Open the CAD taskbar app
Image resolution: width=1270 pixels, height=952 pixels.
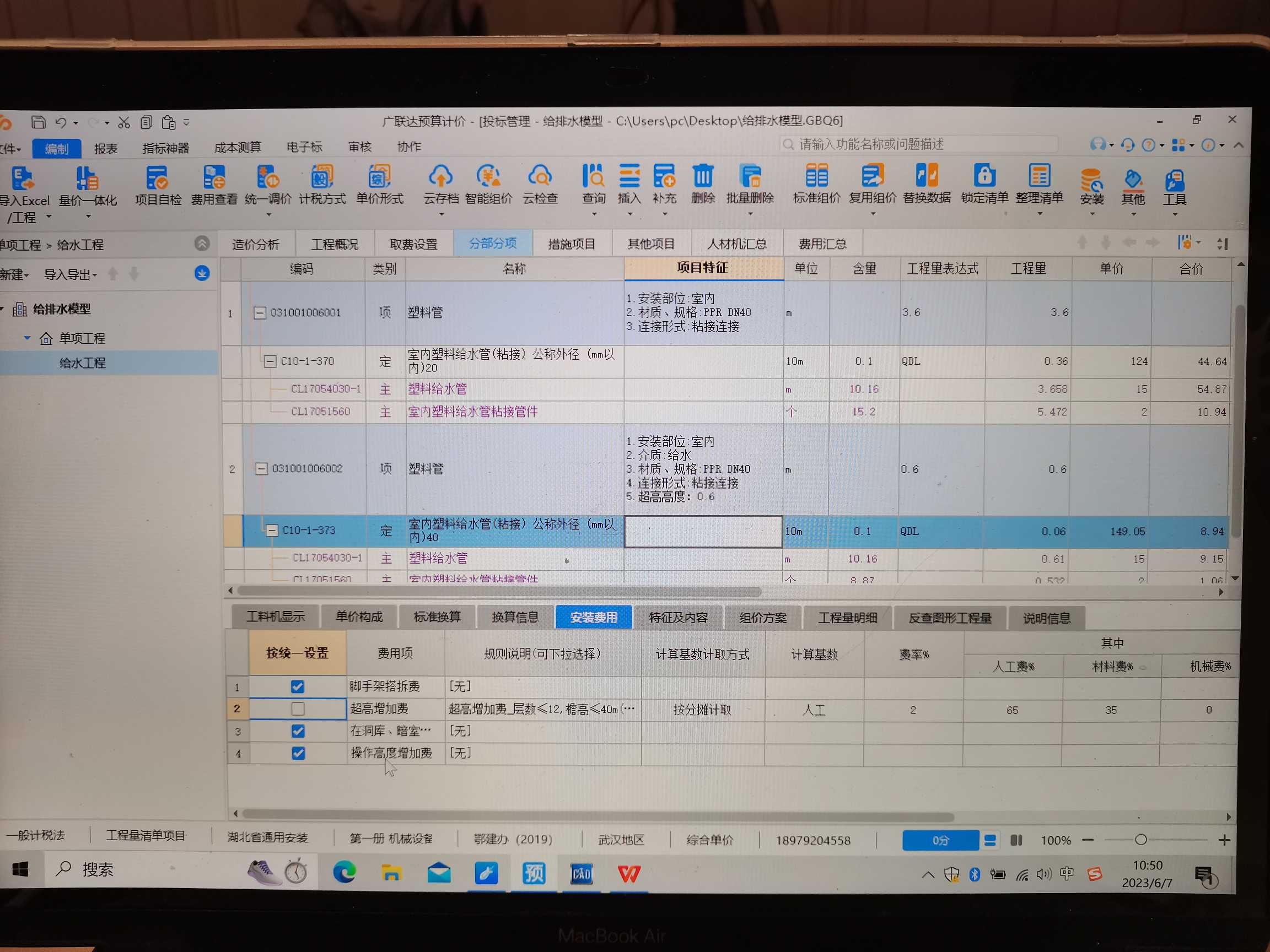point(581,874)
